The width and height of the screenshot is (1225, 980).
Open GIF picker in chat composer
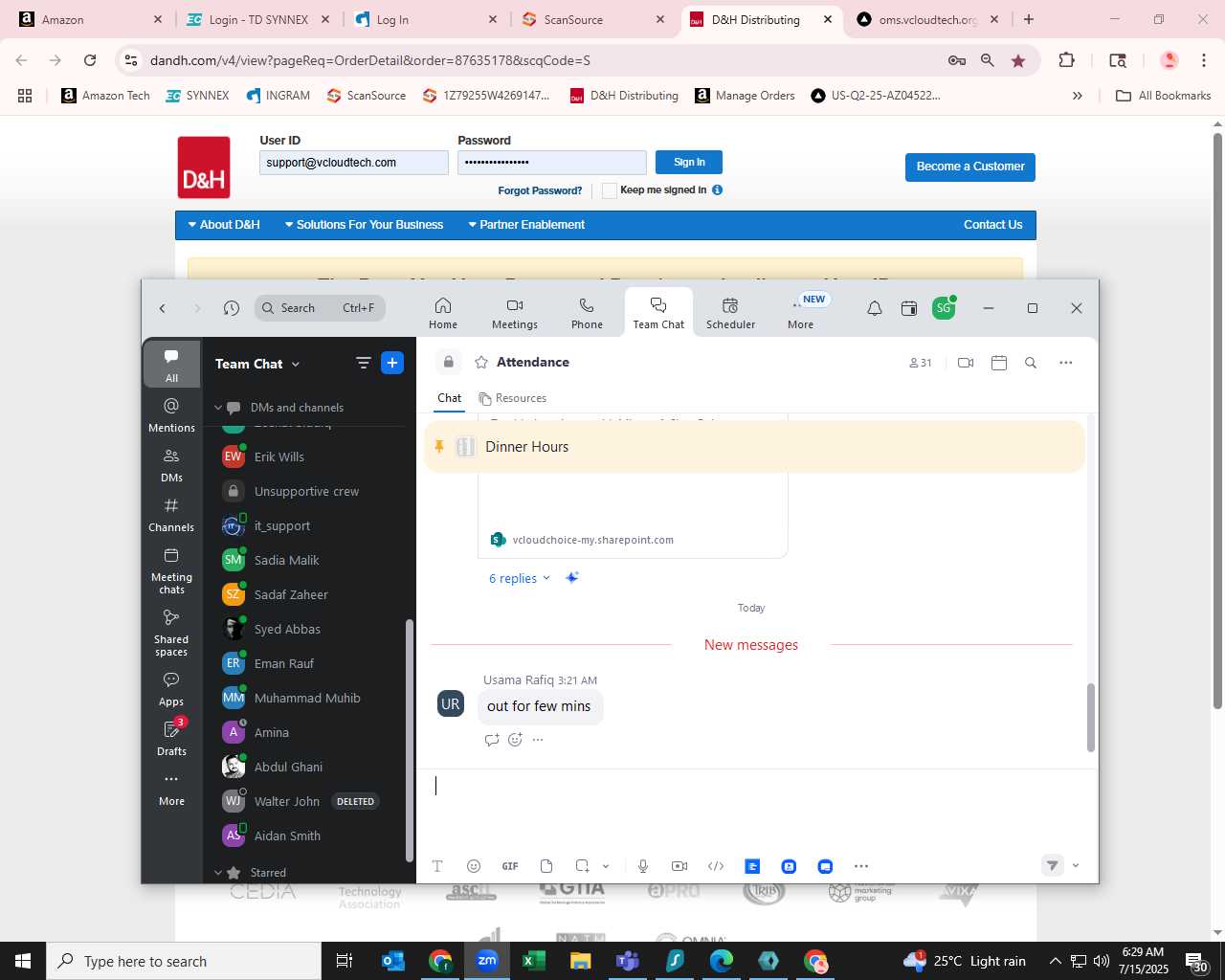click(x=510, y=866)
